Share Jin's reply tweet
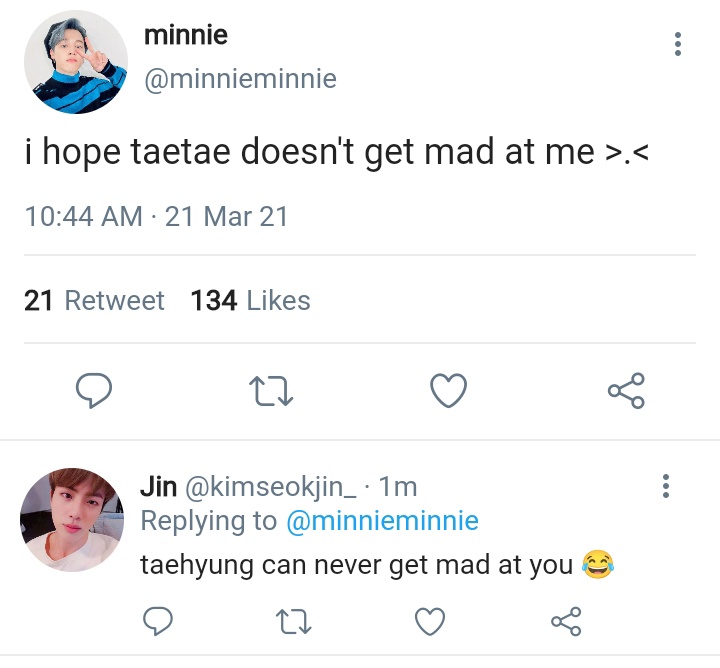 [x=566, y=621]
